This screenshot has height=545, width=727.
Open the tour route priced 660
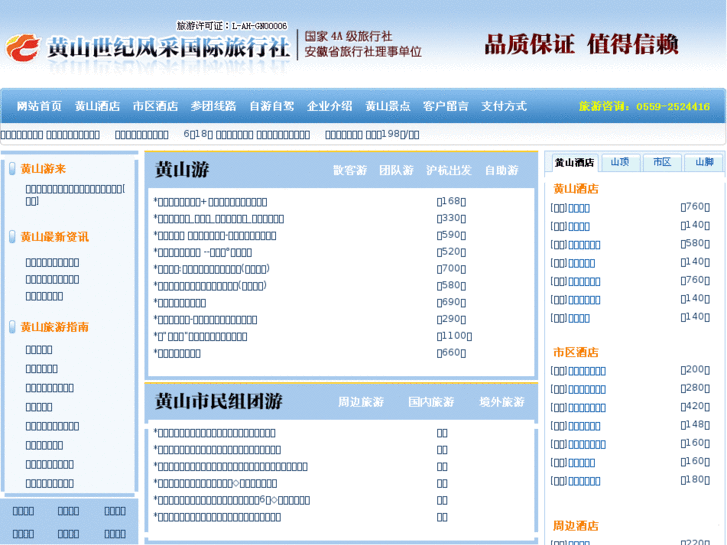177,353
